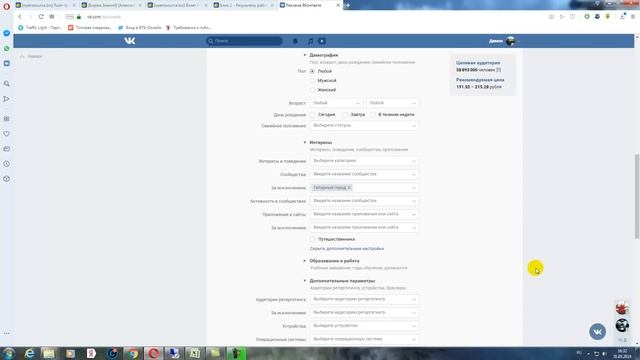Reload the current page
This screenshot has height=360, width=640.
(x=41, y=17)
